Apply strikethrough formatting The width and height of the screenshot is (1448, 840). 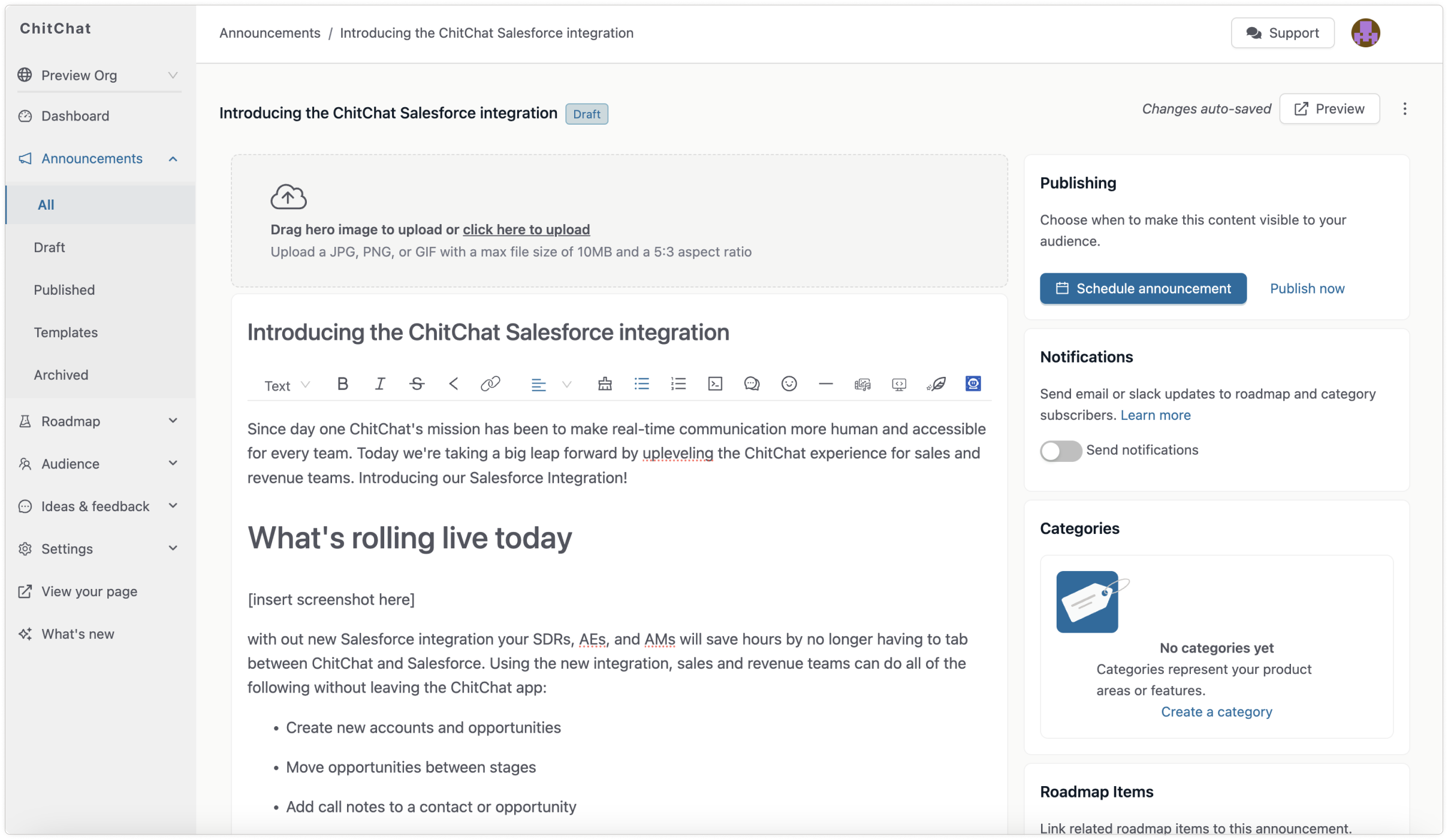click(417, 384)
